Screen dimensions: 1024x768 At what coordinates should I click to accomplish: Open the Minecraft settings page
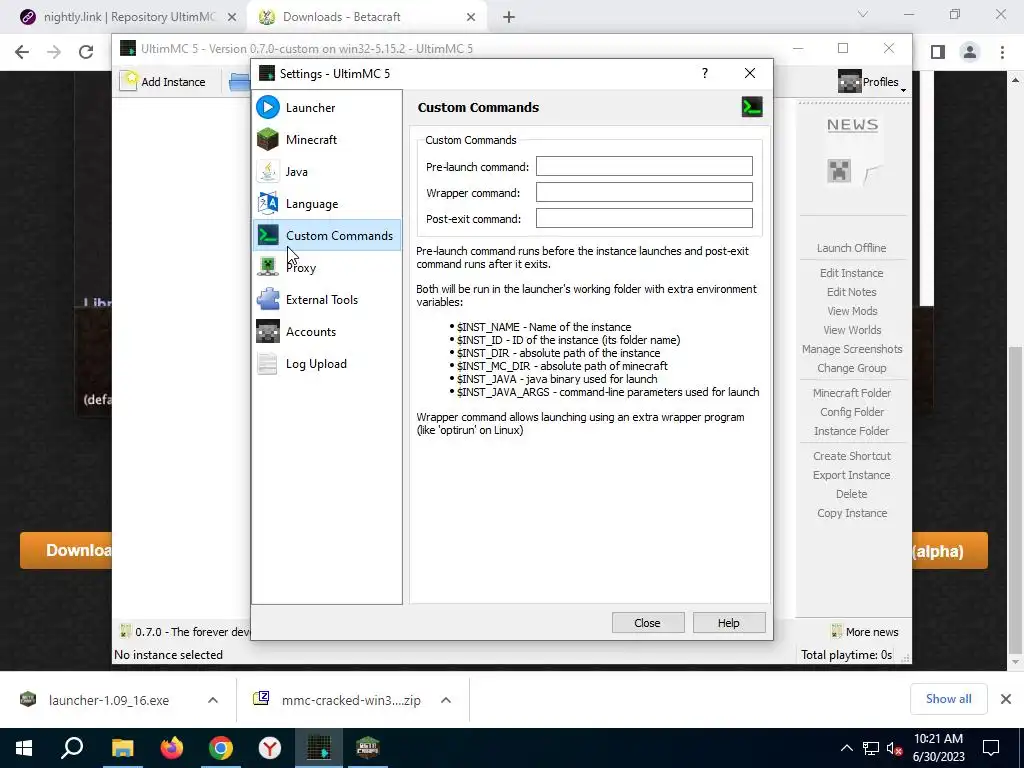(x=327, y=140)
